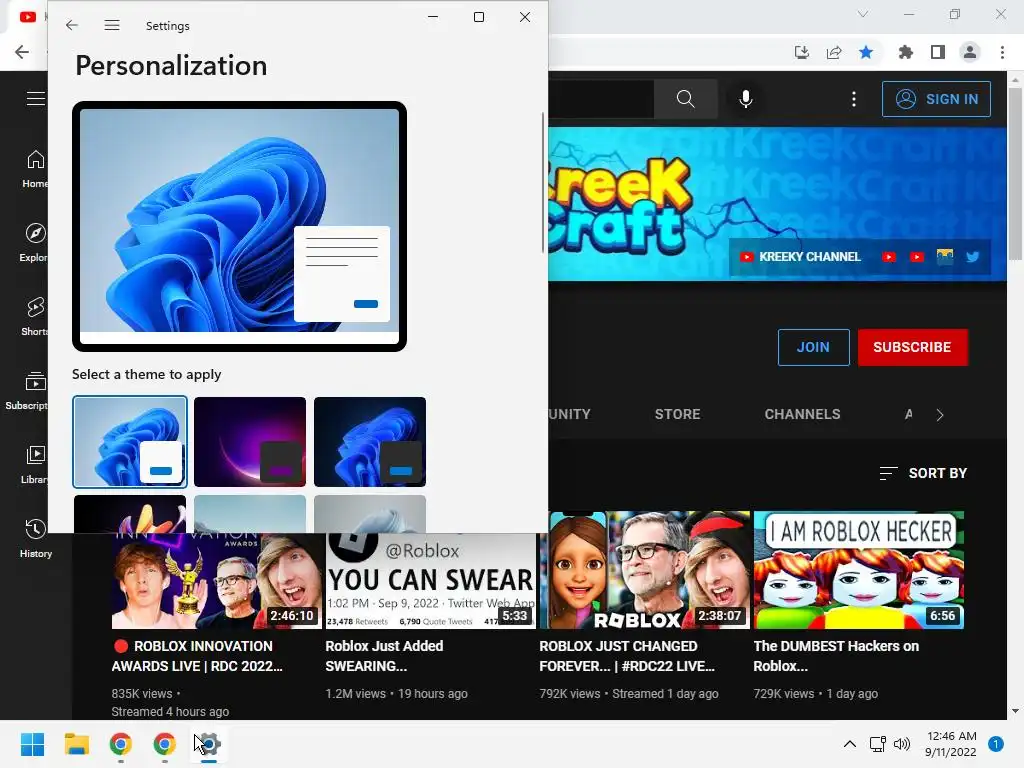Open YouTube Explore in sidebar
This screenshot has width=1024, height=768.
tap(34, 242)
